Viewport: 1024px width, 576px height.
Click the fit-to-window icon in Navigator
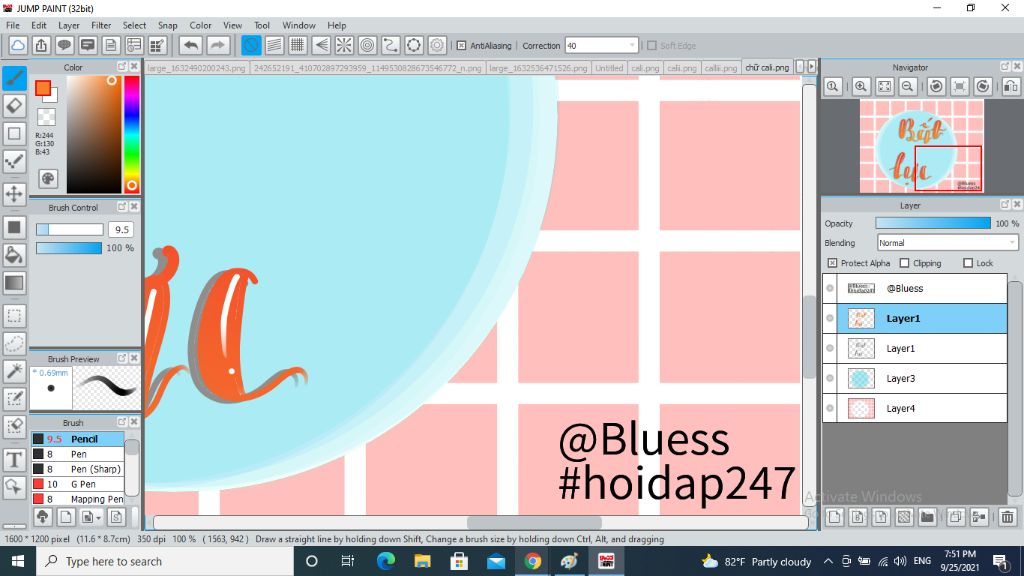(884, 86)
